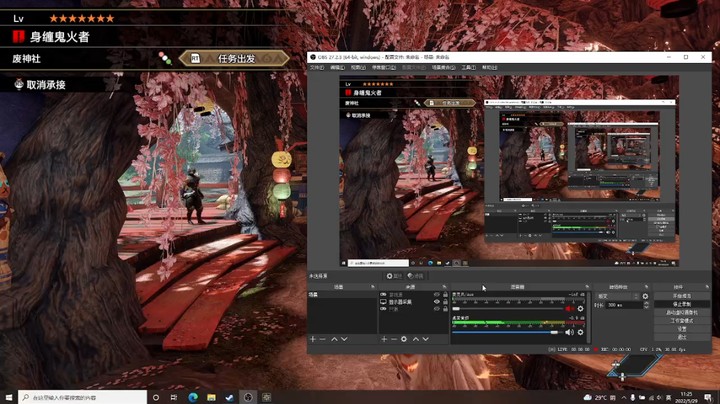This screenshot has width=720, height=404.
Task: Toggle the lock on the topmost source
Action: point(445,294)
